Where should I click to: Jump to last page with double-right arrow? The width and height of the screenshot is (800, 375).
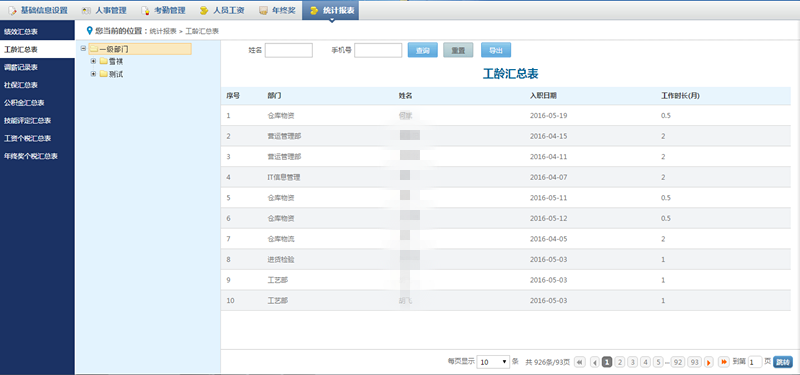coord(723,362)
